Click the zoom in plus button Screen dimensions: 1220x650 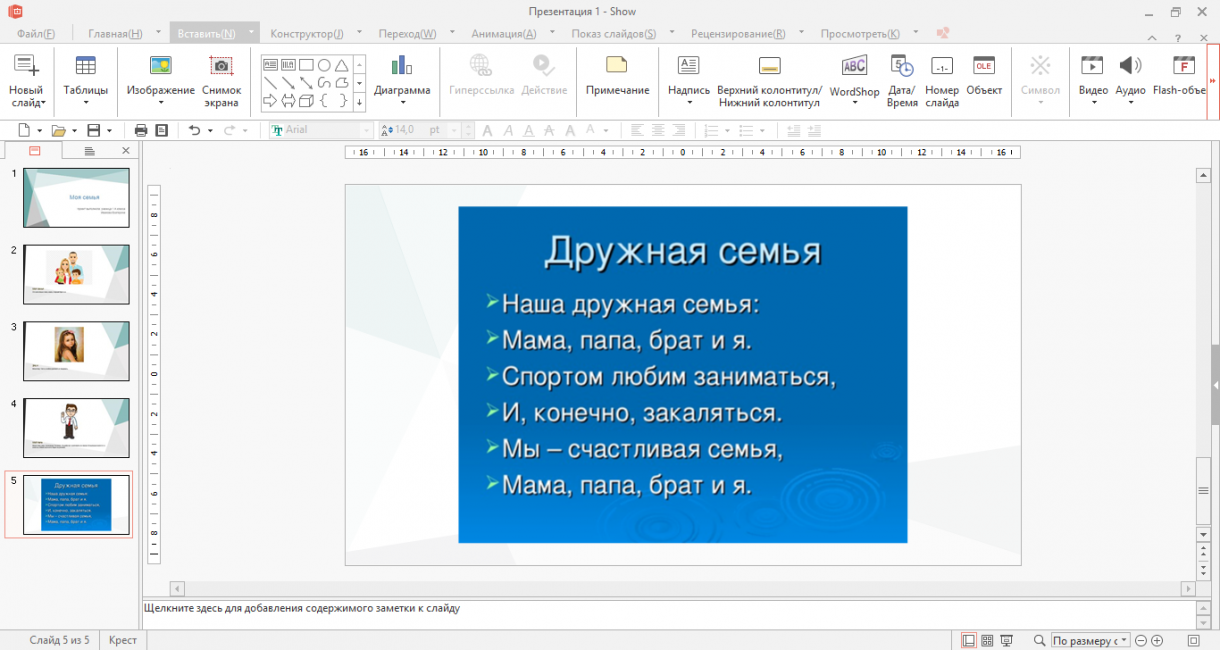coord(1157,640)
